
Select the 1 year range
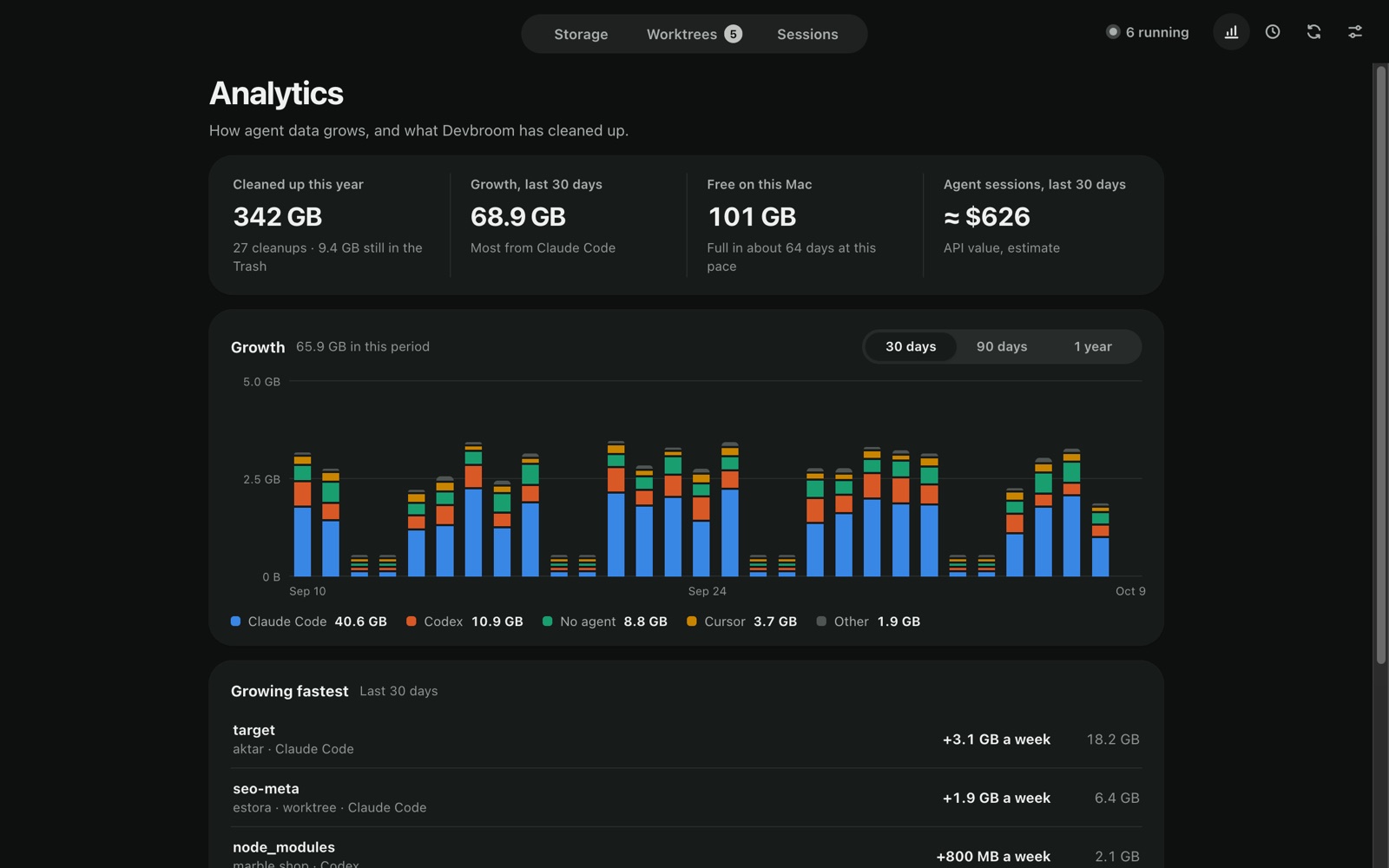[x=1093, y=346]
